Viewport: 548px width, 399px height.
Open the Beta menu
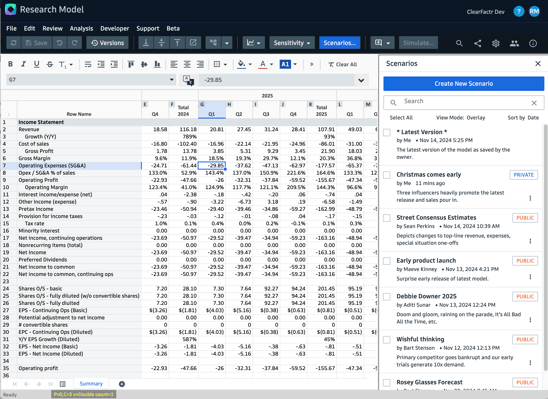pos(173,29)
